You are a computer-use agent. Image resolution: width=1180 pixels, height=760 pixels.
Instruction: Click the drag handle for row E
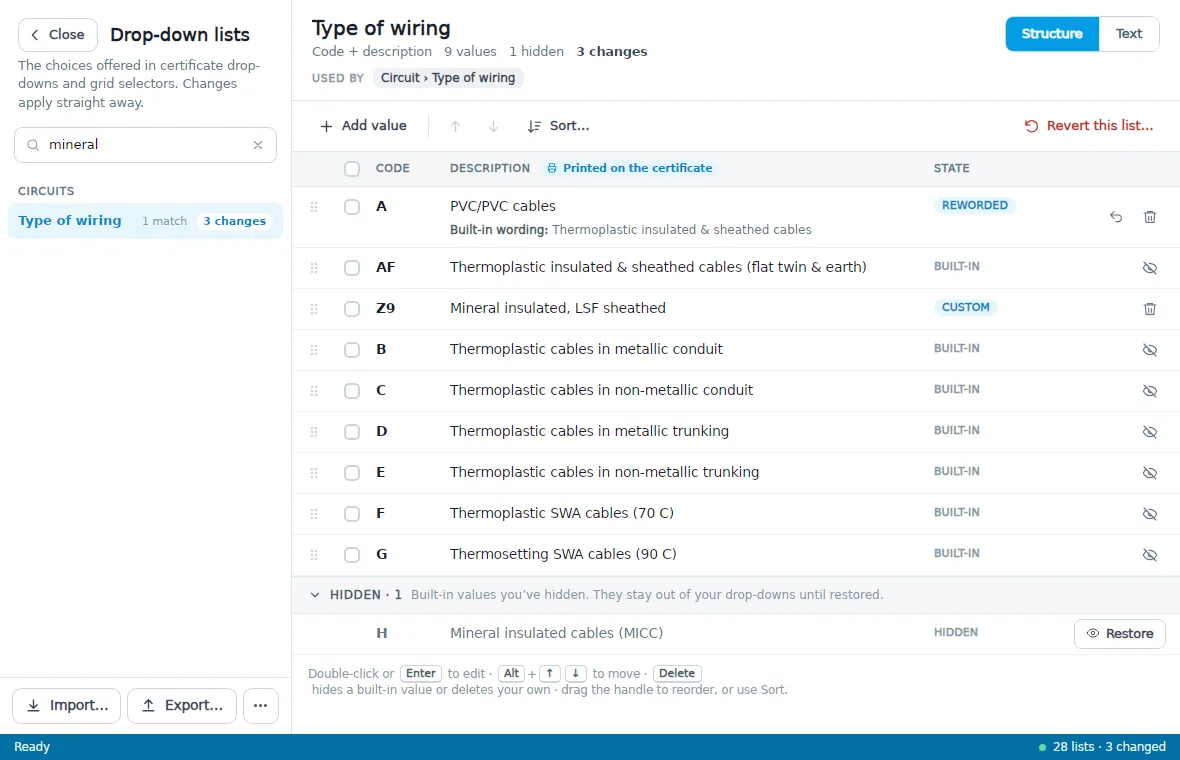314,473
